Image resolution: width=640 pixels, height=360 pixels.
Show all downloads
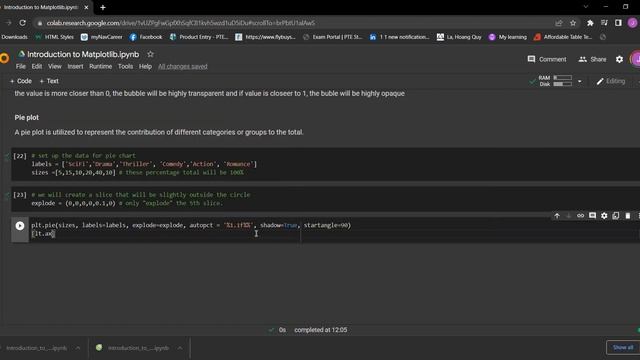pos(623,347)
